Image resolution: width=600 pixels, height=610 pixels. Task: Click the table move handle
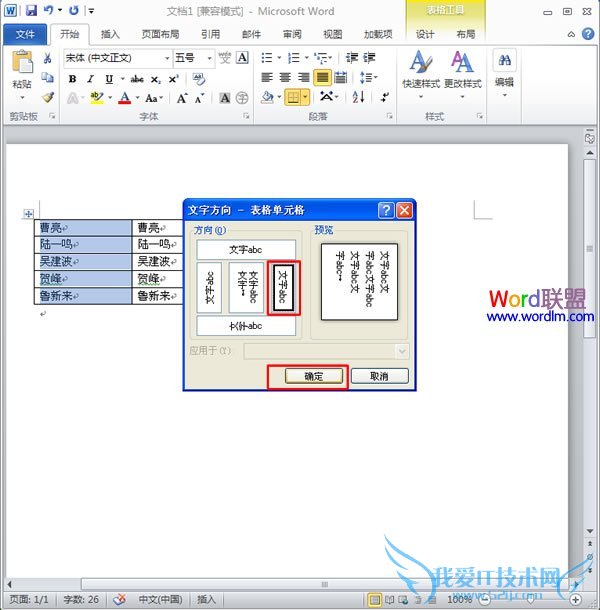click(28, 214)
